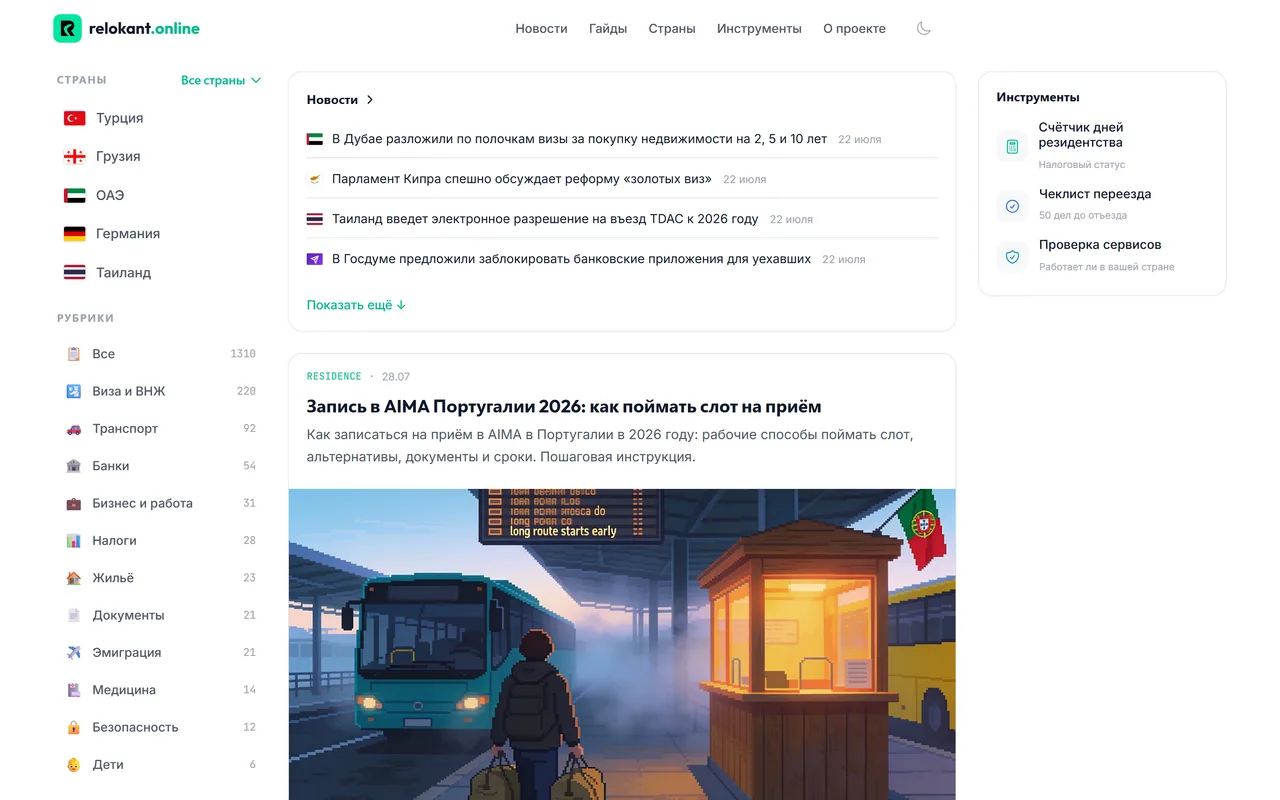The image size is (1280, 800).
Task: Click the Проверка сервисов shield icon
Action: tap(1012, 256)
